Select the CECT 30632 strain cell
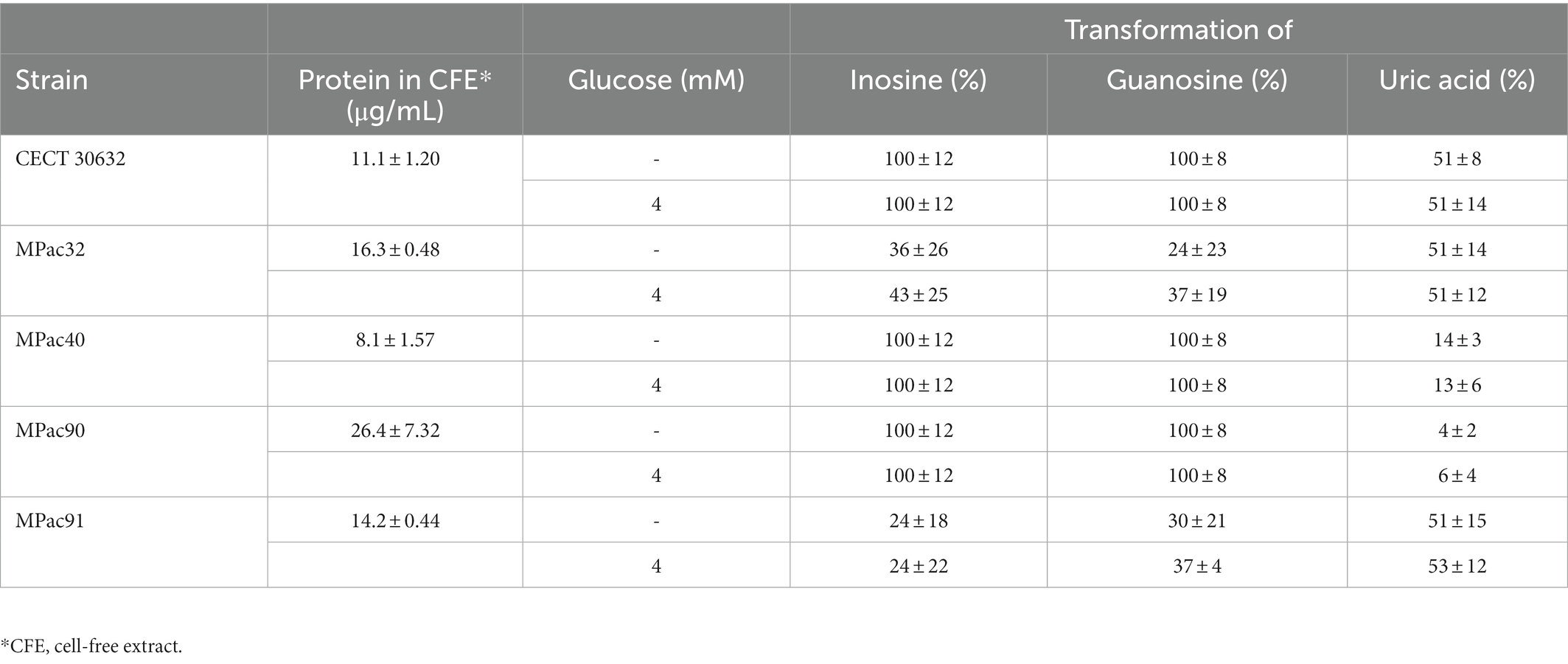Screen dimensions: 1568x664 click(x=71, y=158)
